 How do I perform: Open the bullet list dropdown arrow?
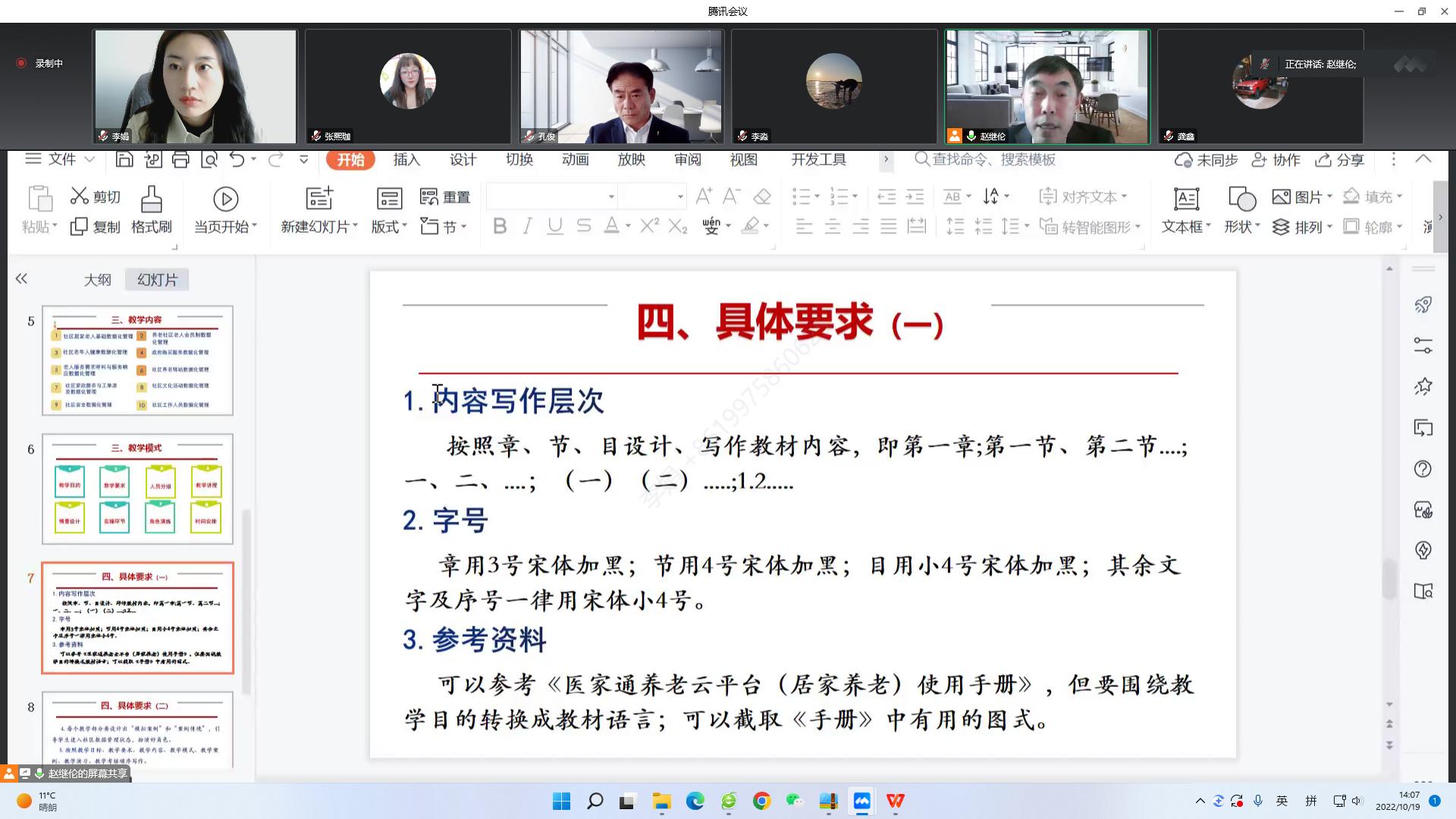pyautogui.click(x=816, y=197)
